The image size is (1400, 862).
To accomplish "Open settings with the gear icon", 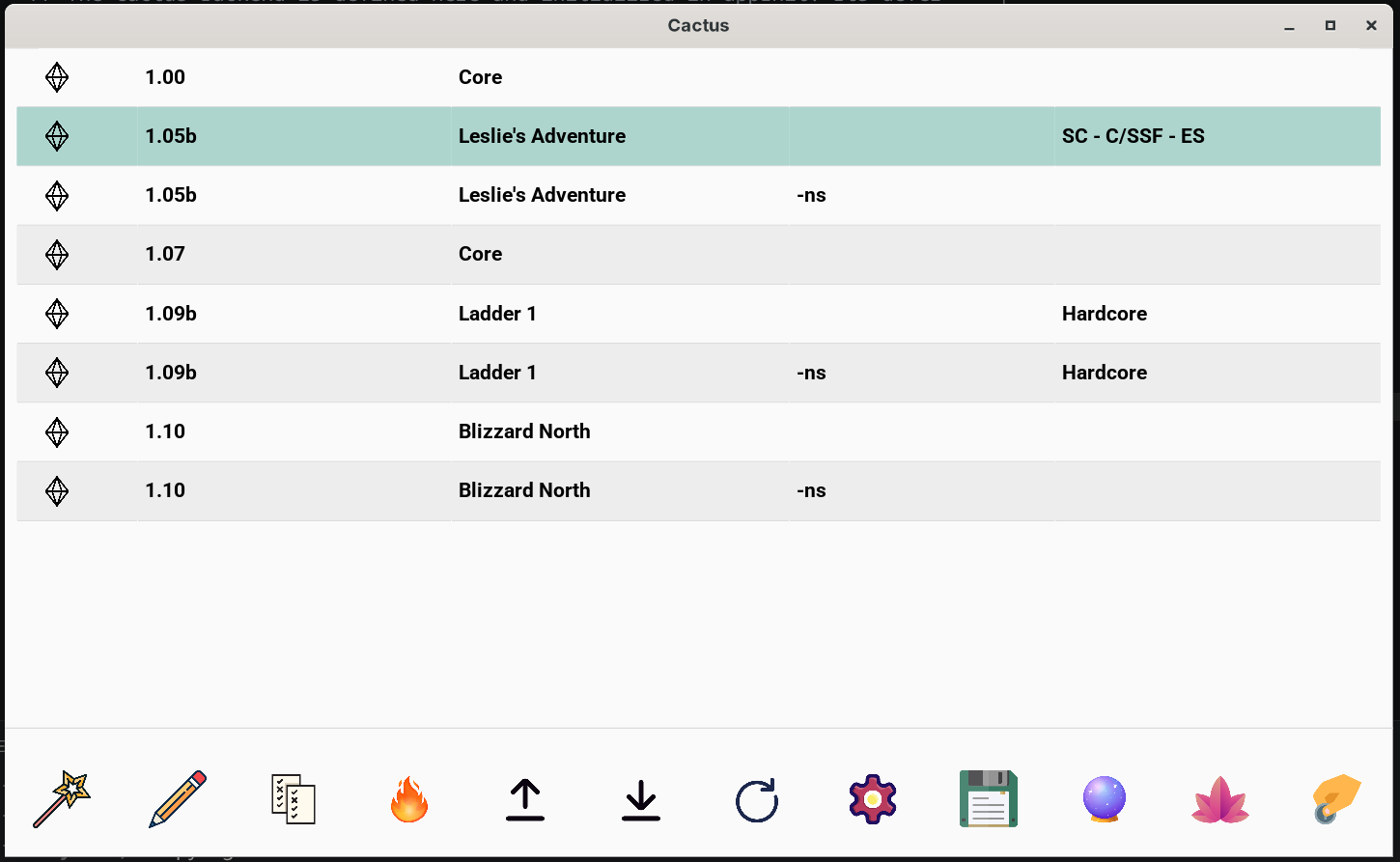I will (873, 799).
